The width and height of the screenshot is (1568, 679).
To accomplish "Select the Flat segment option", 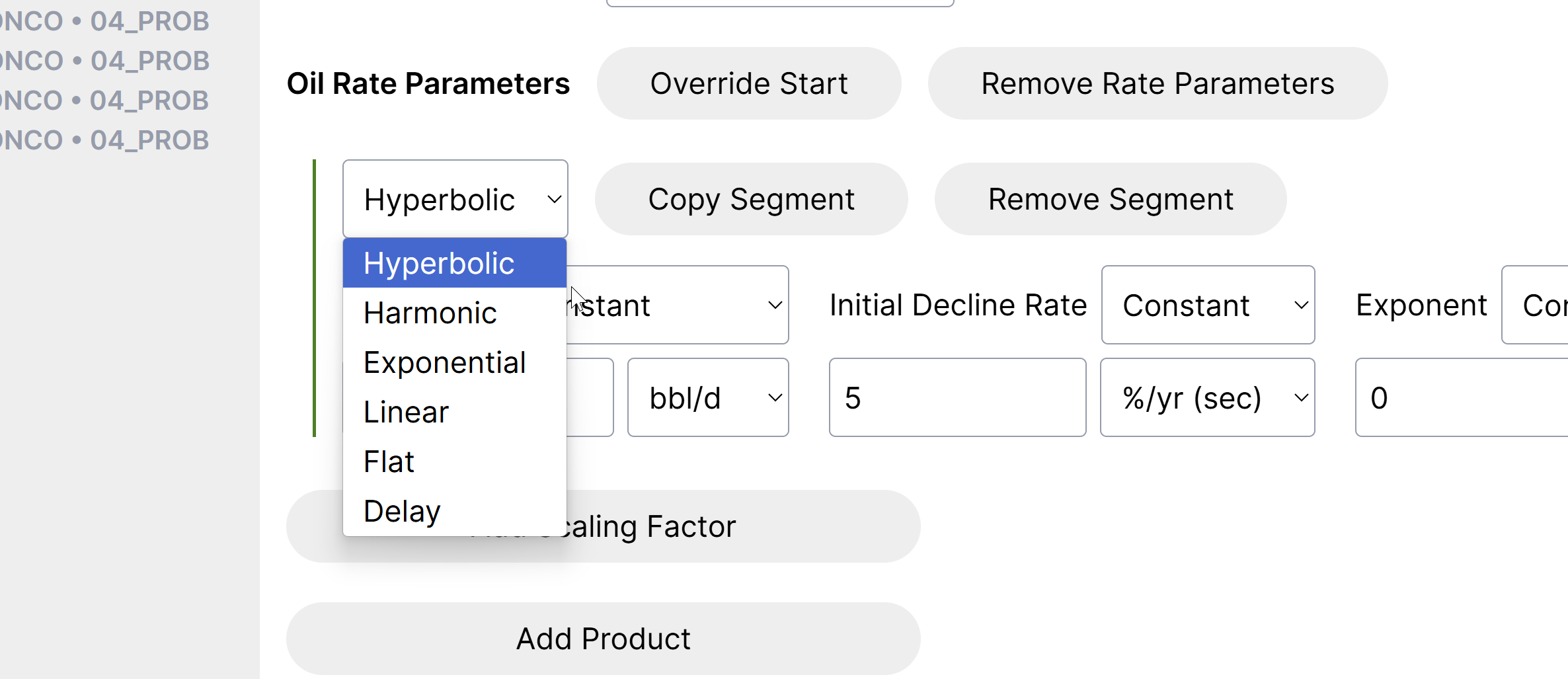I will pos(389,461).
